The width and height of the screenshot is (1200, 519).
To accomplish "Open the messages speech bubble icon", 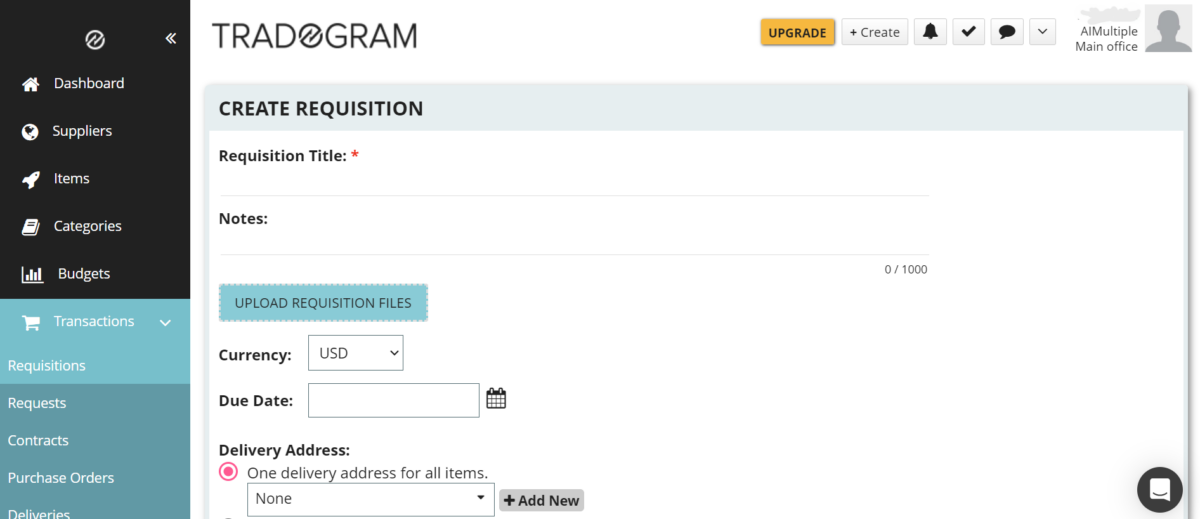I will [1007, 32].
